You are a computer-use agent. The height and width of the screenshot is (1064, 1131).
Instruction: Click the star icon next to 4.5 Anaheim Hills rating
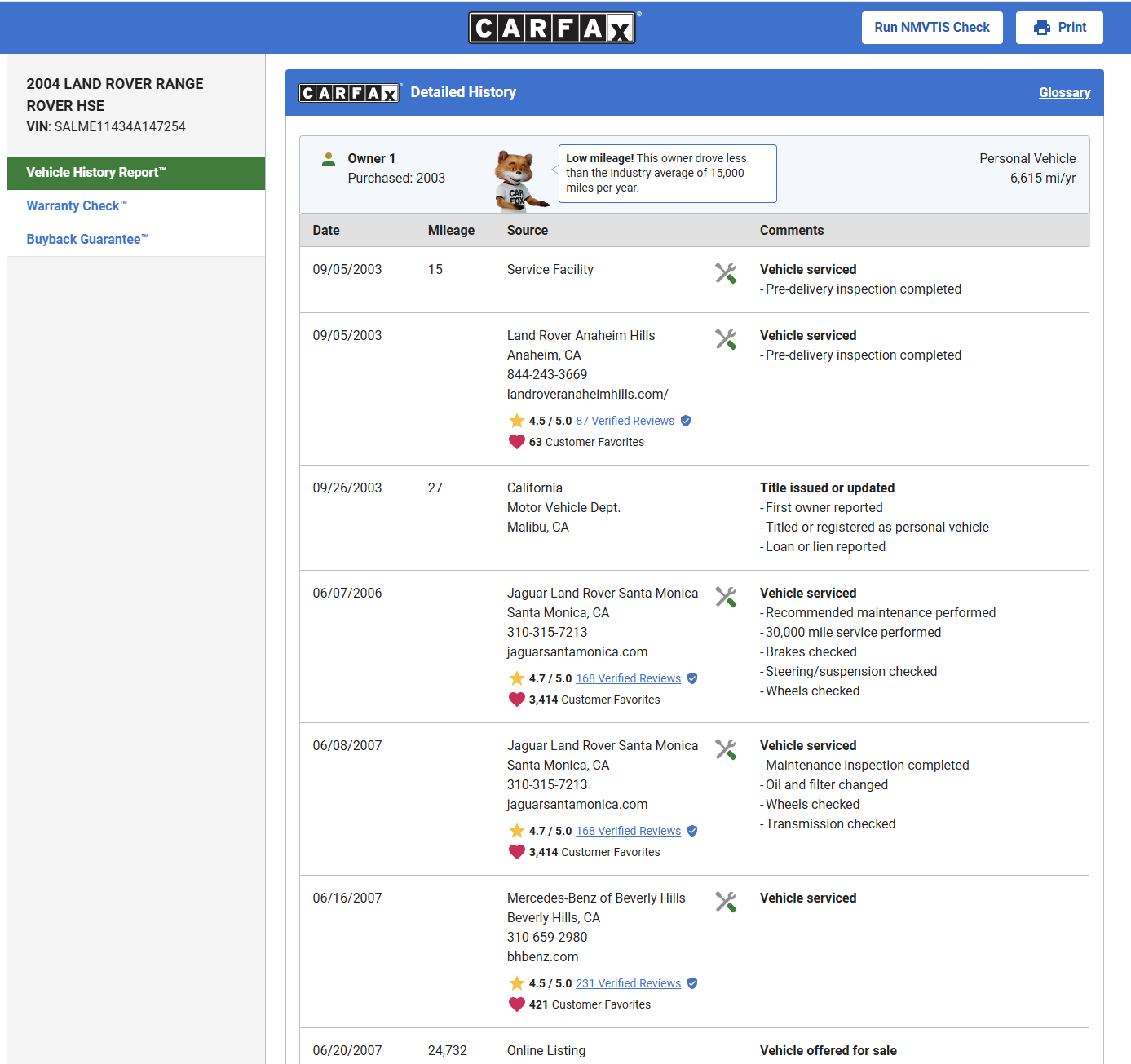click(x=516, y=421)
